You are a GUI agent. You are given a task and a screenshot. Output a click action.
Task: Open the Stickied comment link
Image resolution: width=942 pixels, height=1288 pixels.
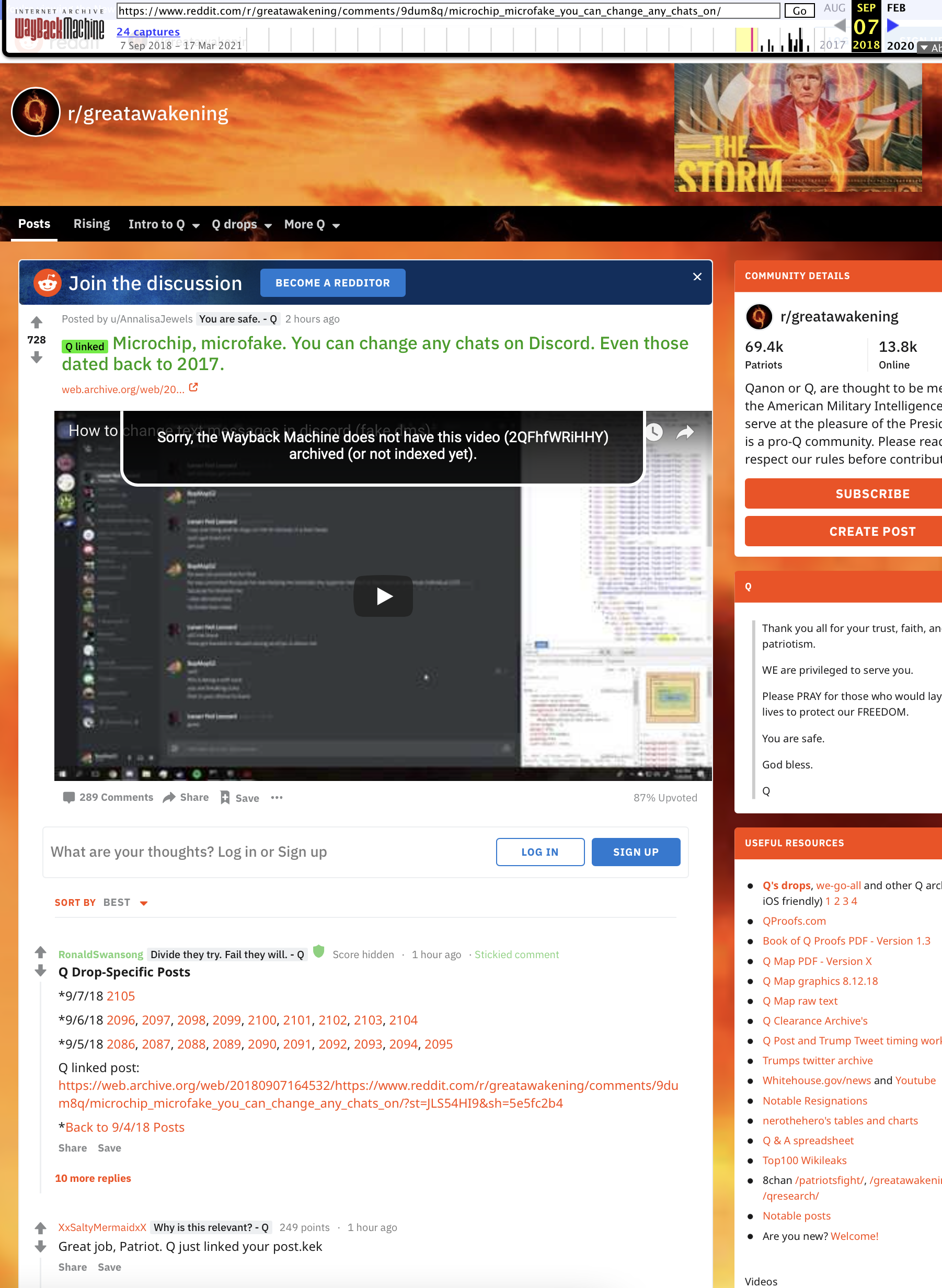point(516,954)
